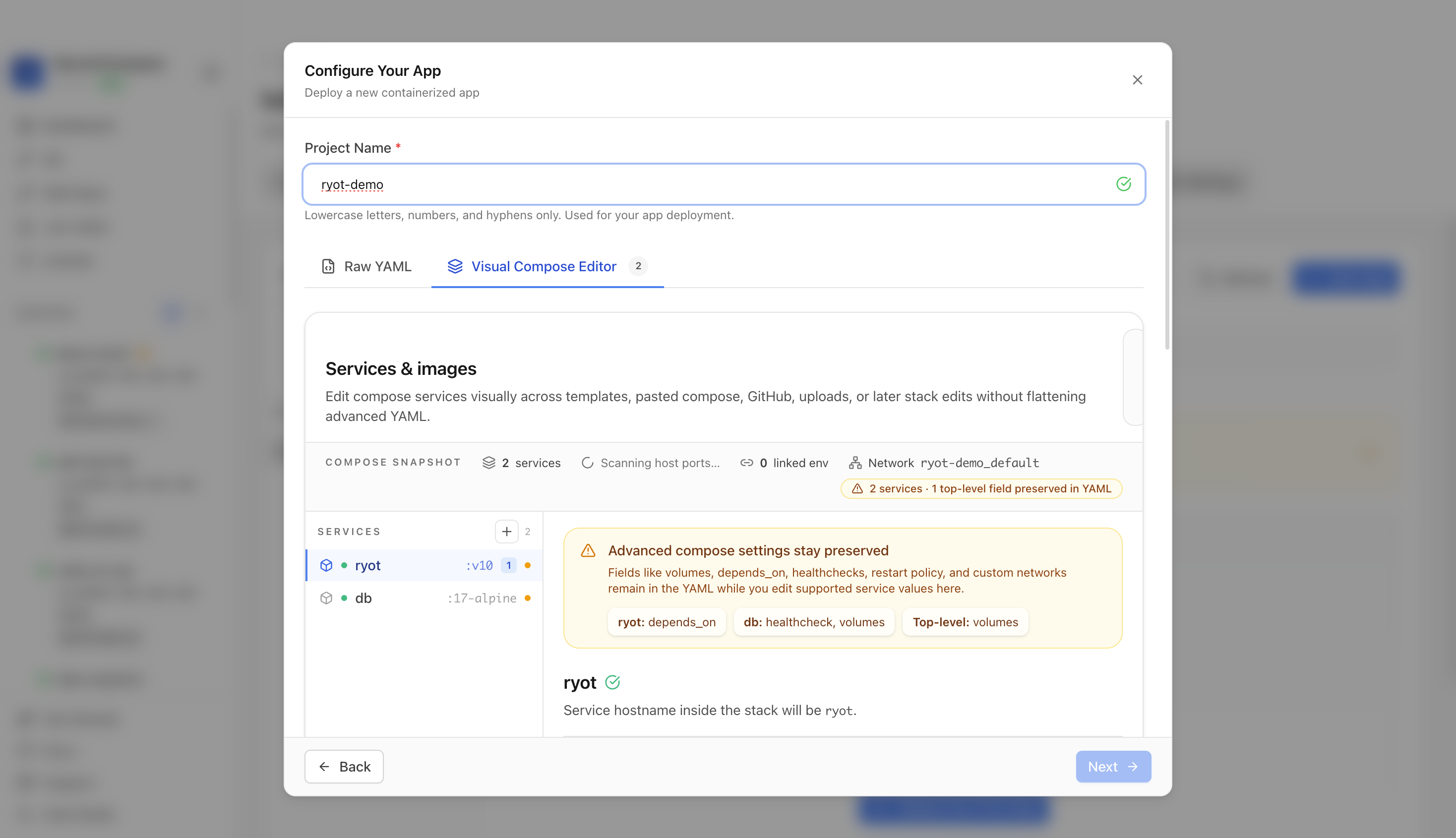
Task: Click the green validation check icon in Project Name
Action: click(x=1123, y=184)
